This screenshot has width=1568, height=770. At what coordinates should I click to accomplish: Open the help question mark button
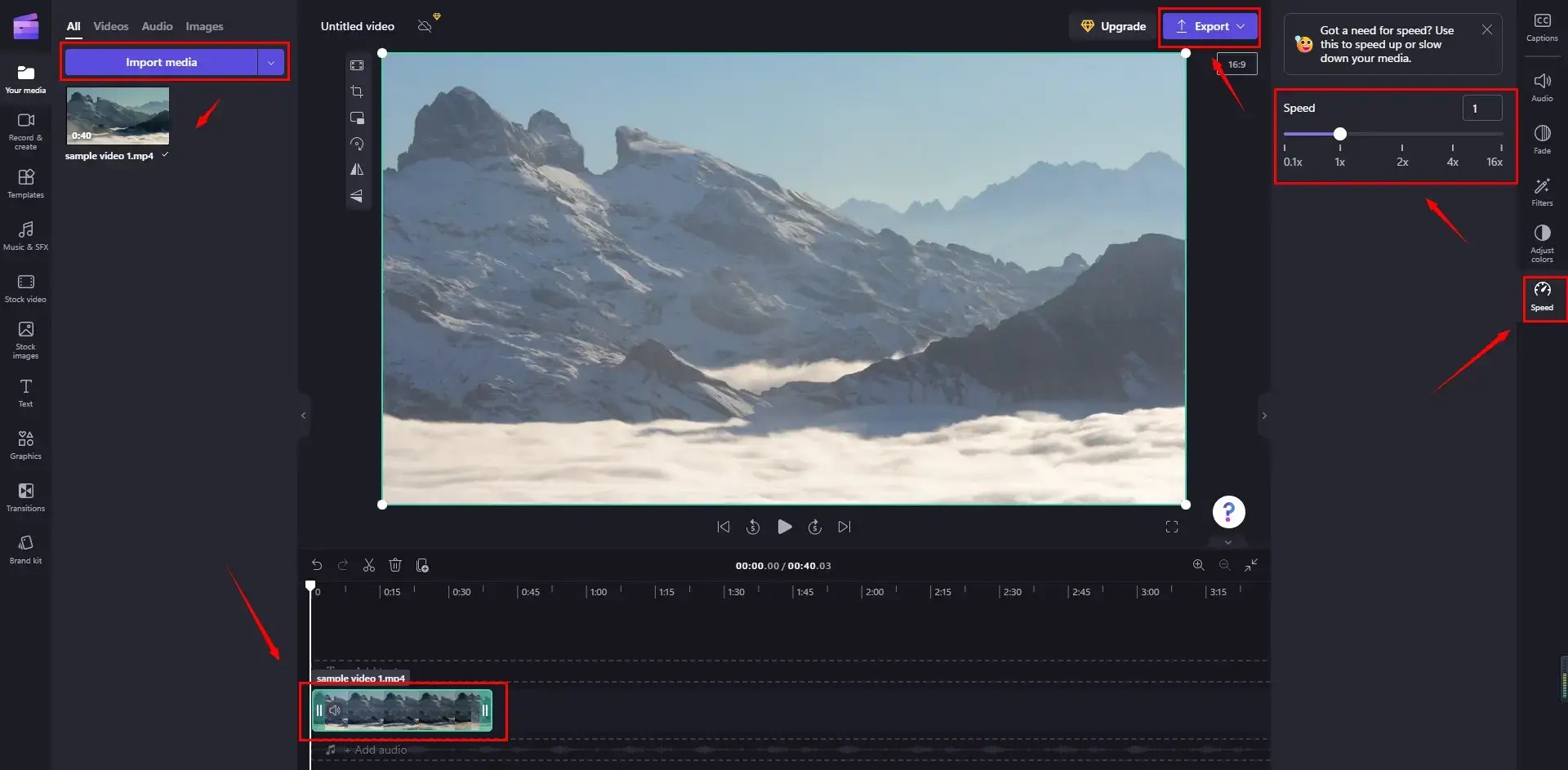tap(1228, 512)
